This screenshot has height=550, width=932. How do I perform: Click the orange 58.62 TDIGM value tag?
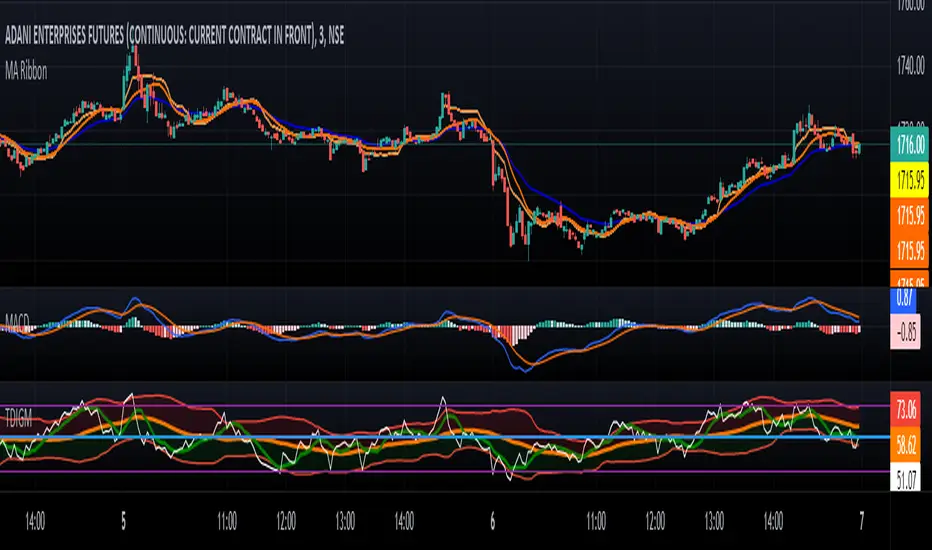[908, 447]
